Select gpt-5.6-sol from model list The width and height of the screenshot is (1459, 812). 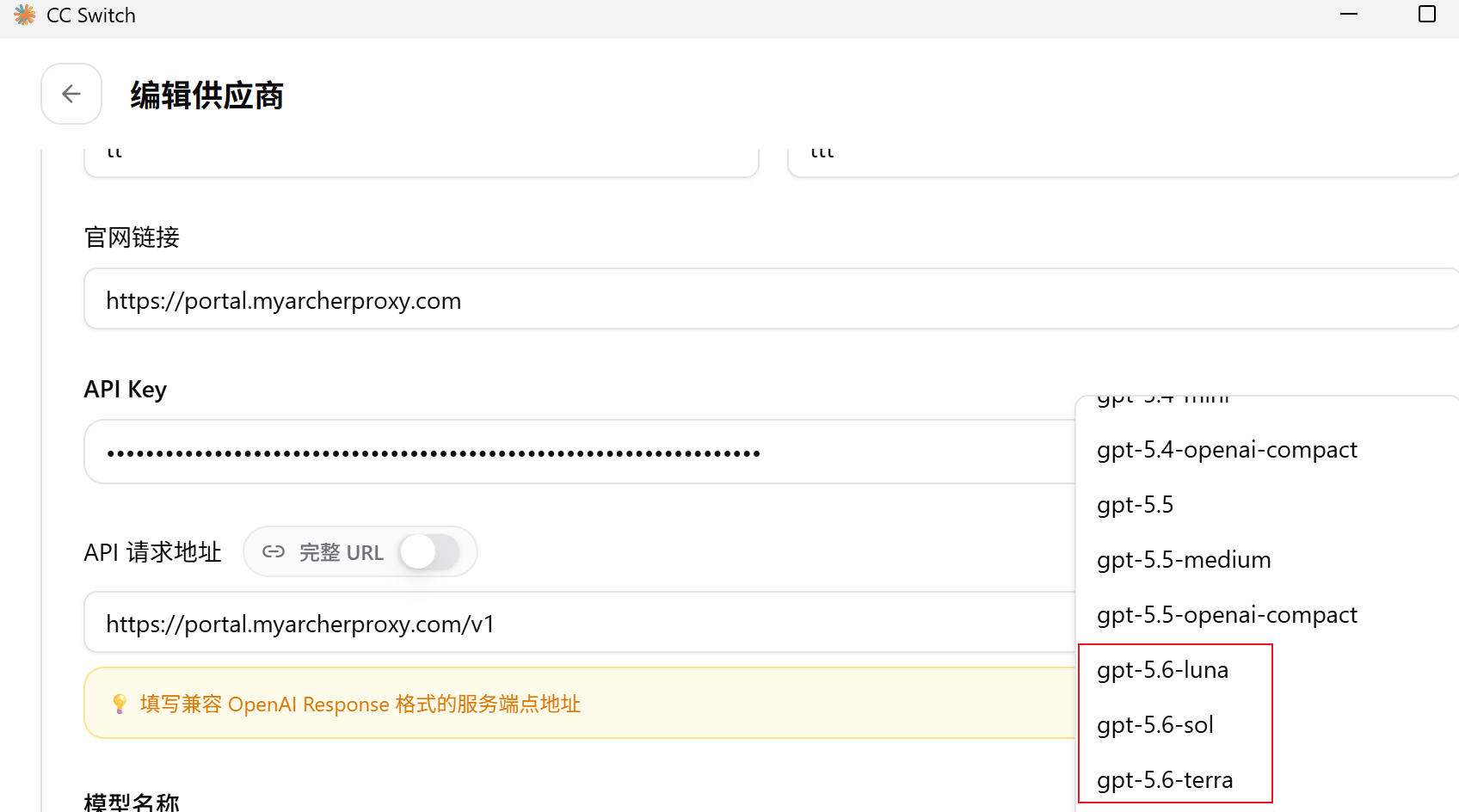click(1155, 725)
